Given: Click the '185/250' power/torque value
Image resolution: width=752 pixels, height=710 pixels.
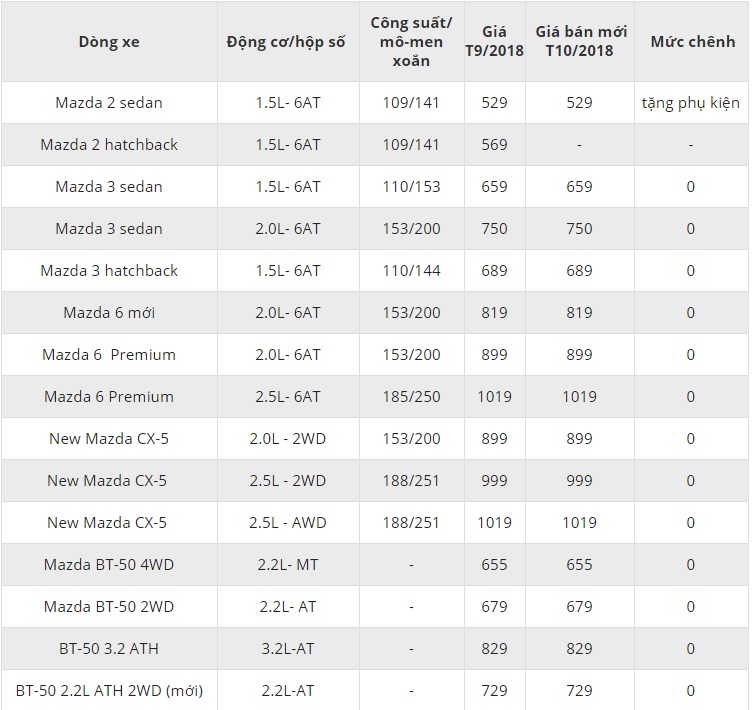Looking at the screenshot, I should (x=411, y=396).
